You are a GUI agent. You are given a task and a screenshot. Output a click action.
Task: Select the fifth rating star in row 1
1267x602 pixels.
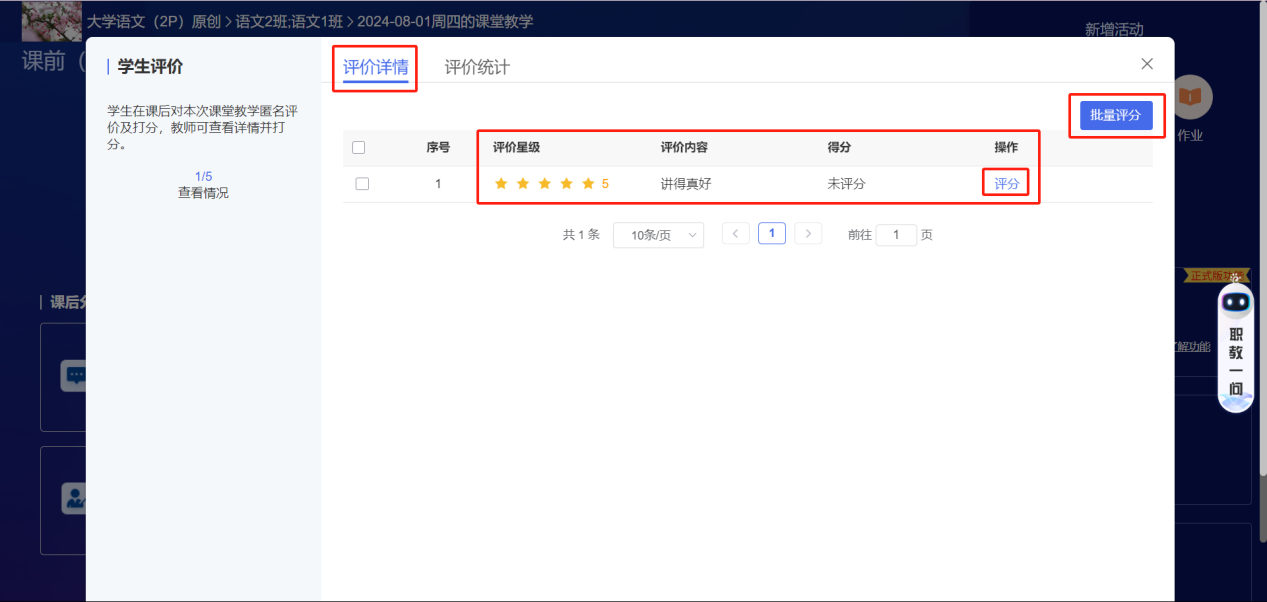(589, 183)
